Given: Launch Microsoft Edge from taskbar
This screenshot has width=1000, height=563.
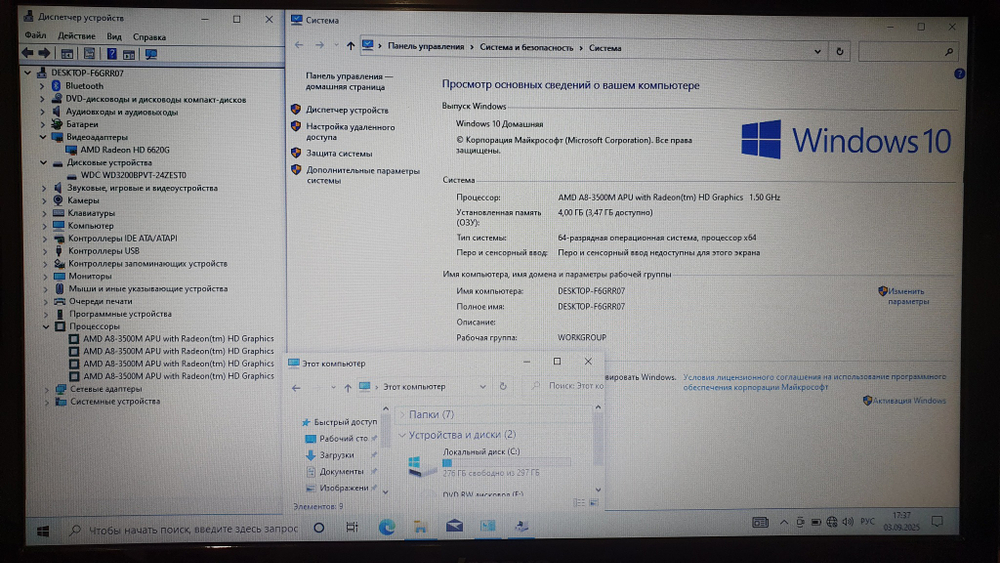Looking at the screenshot, I should point(386,527).
